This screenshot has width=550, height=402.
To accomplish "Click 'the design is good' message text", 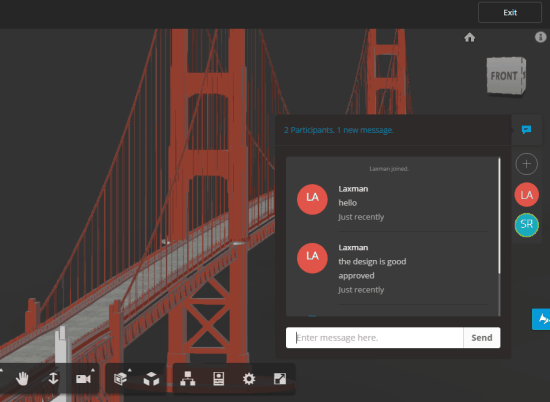I will tap(372, 262).
